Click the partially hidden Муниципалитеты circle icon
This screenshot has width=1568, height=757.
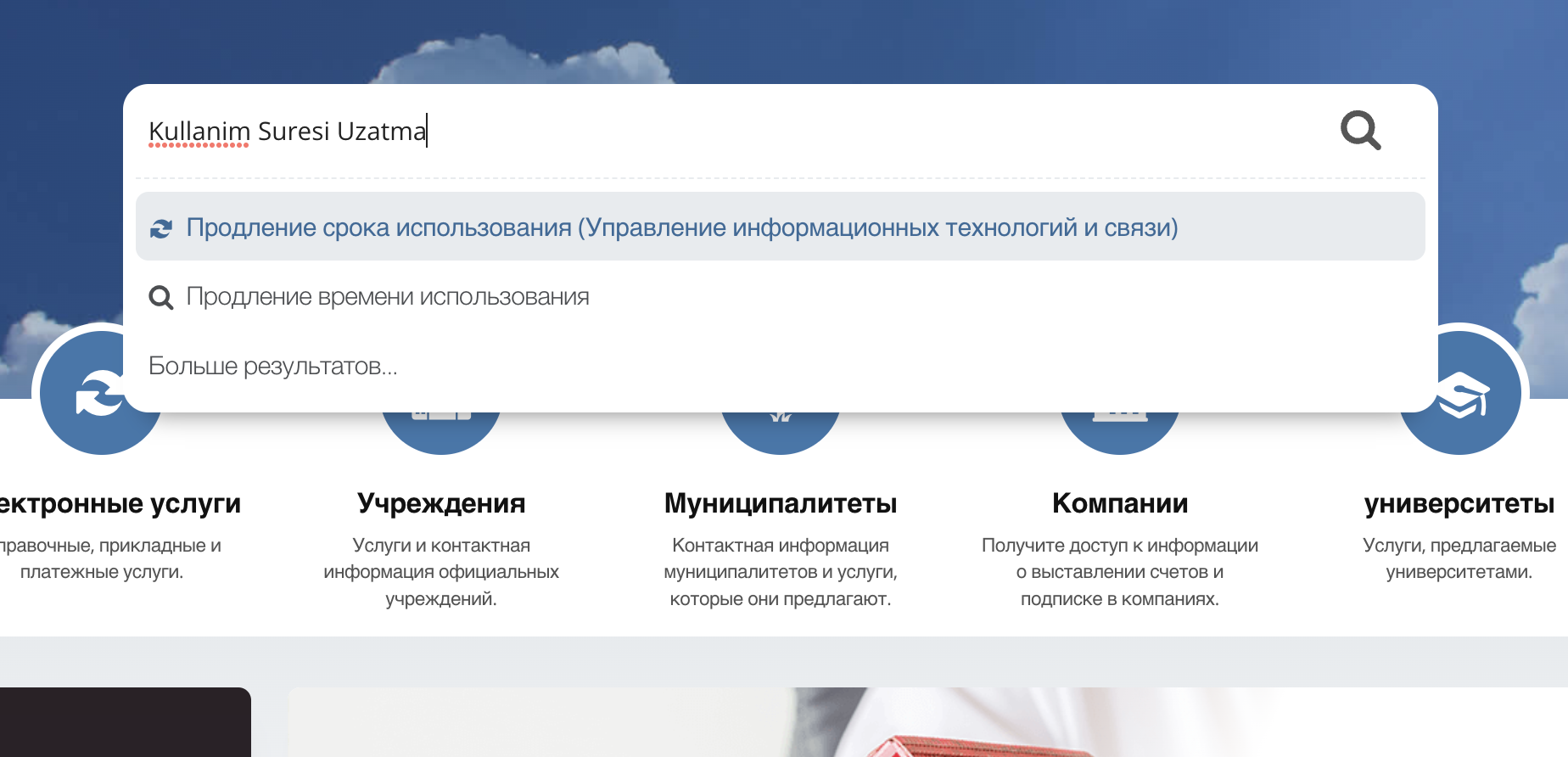(x=781, y=431)
